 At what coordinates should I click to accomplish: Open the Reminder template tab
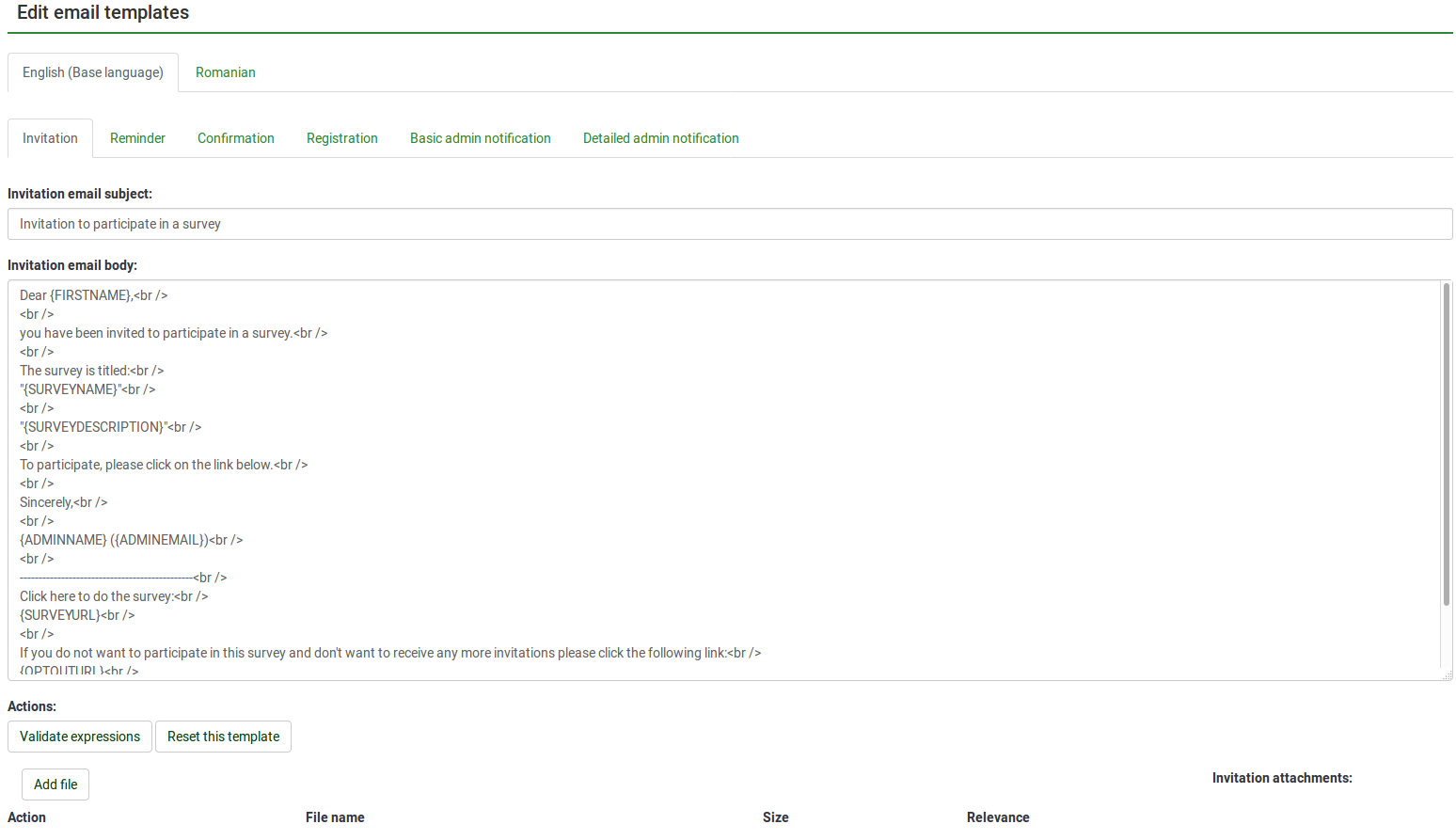tap(137, 138)
